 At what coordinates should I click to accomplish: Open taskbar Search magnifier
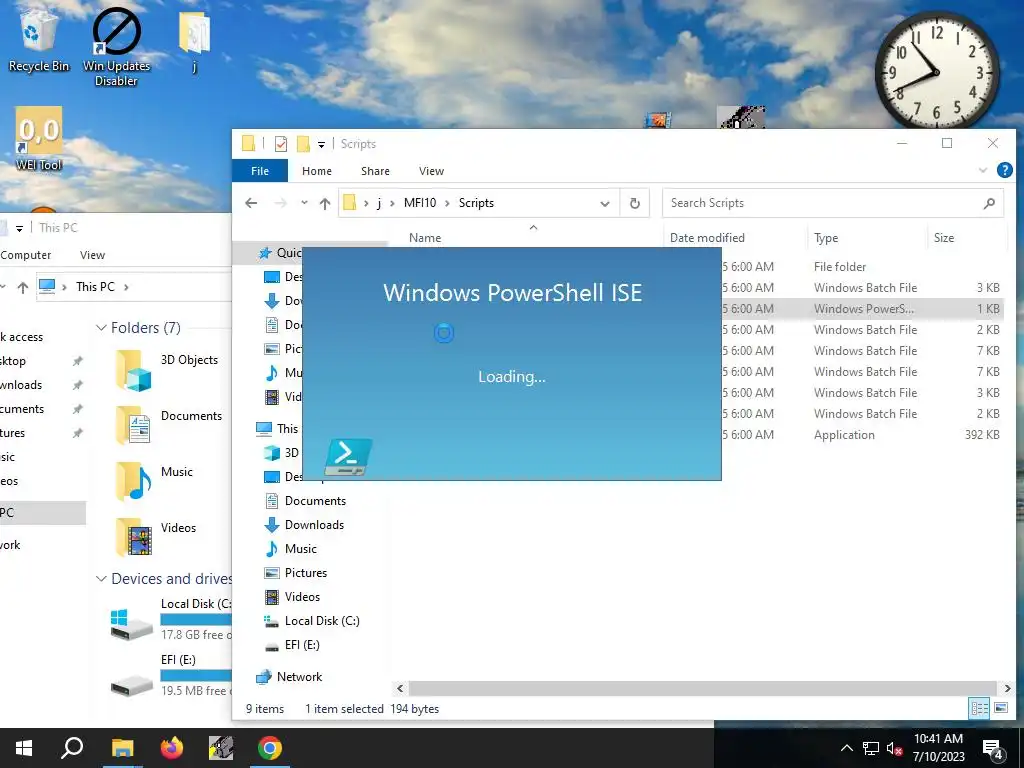tap(72, 748)
